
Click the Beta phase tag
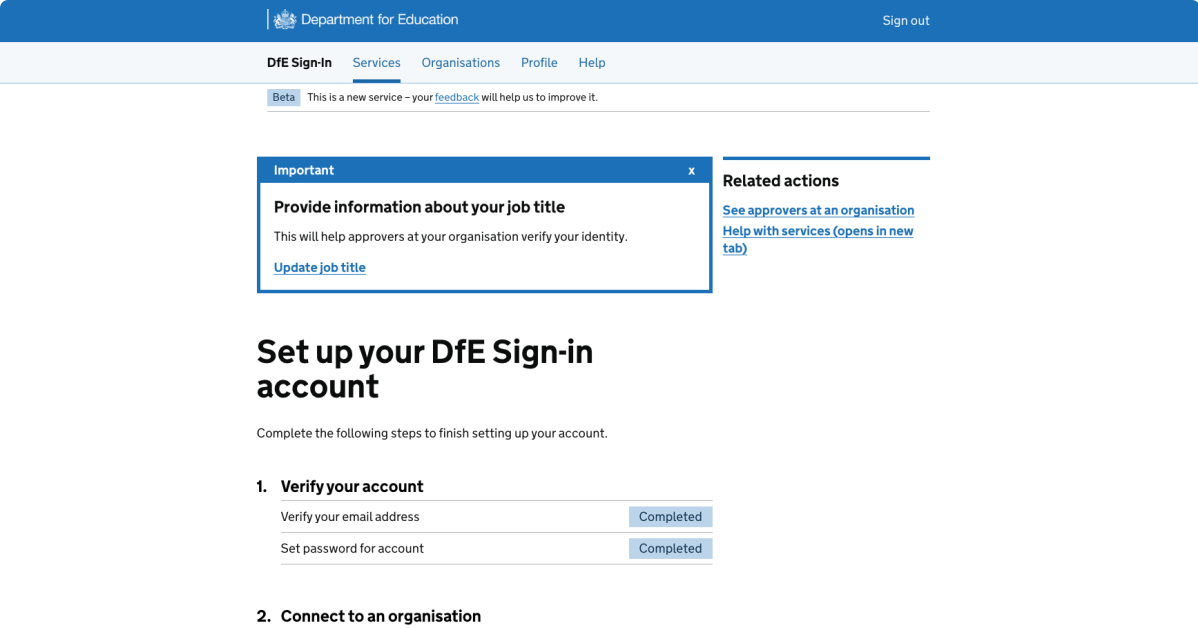(x=283, y=97)
